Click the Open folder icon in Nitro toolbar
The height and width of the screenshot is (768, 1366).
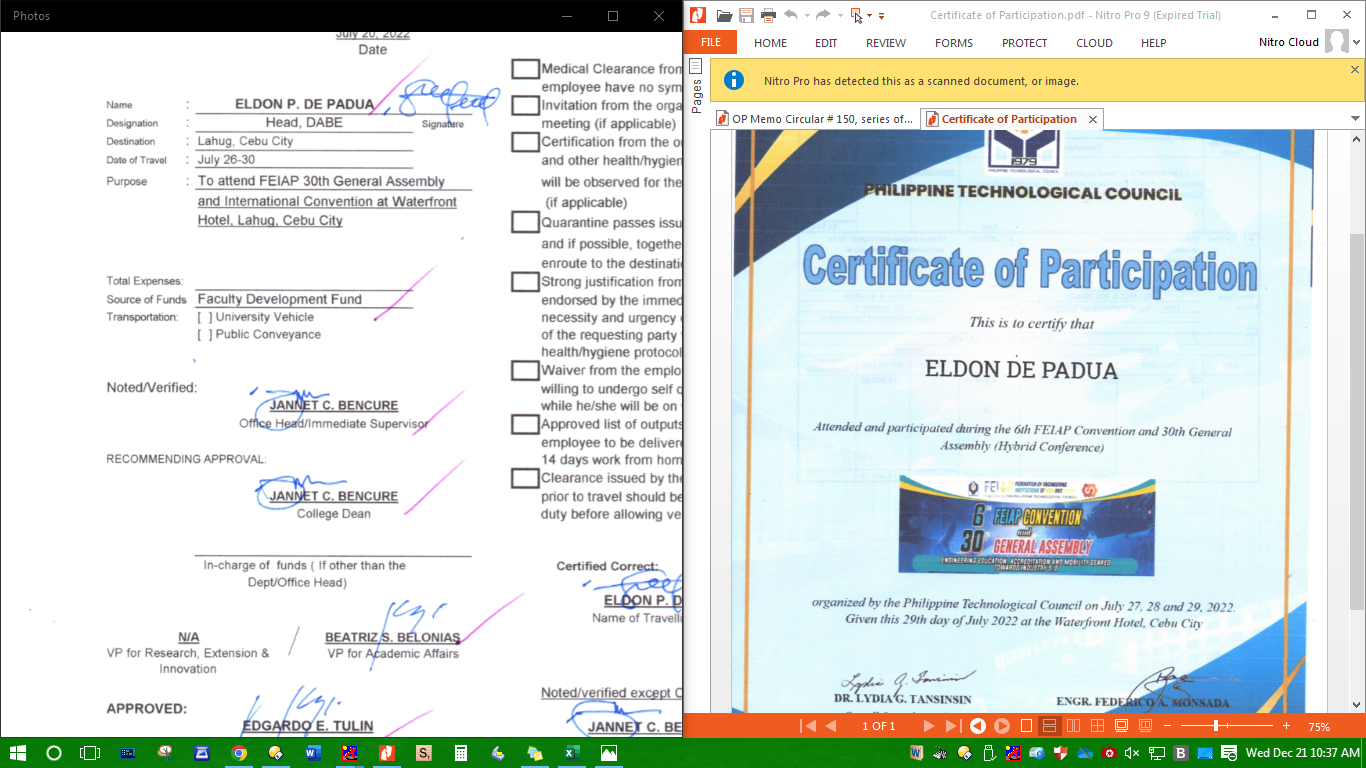pos(724,15)
